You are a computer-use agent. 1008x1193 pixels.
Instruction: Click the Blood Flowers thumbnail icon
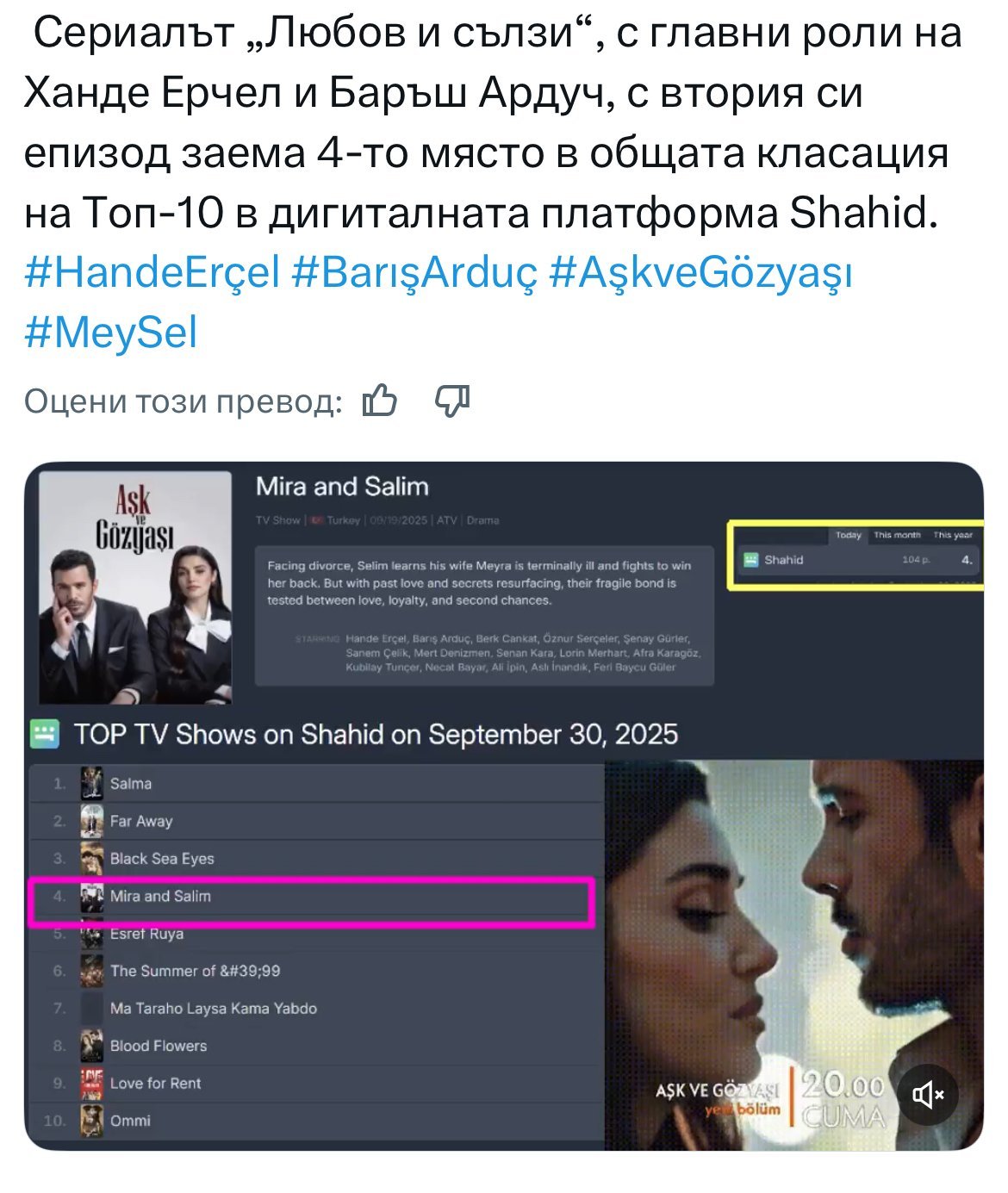pos(91,1046)
